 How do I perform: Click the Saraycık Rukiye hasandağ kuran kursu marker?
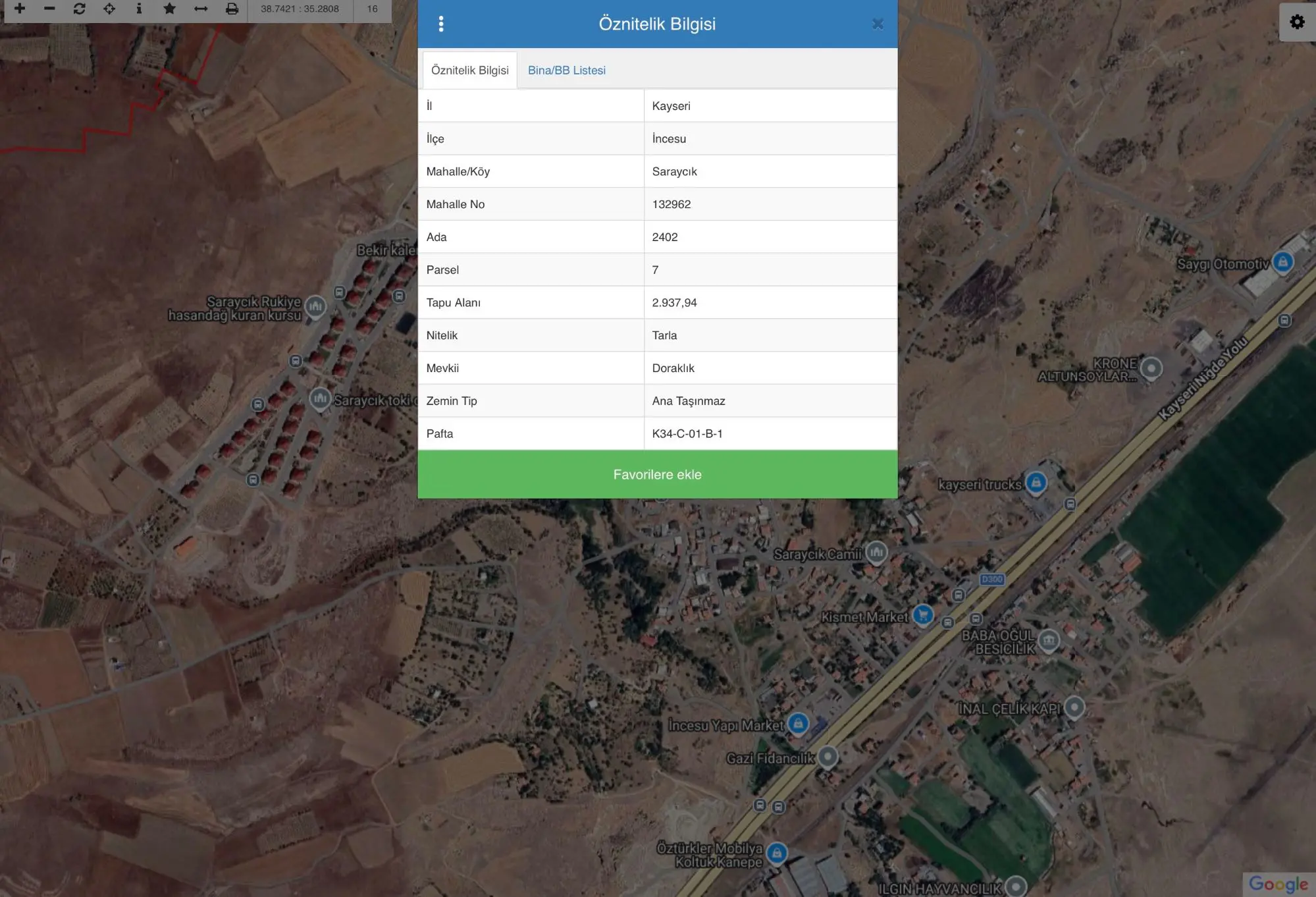316,306
